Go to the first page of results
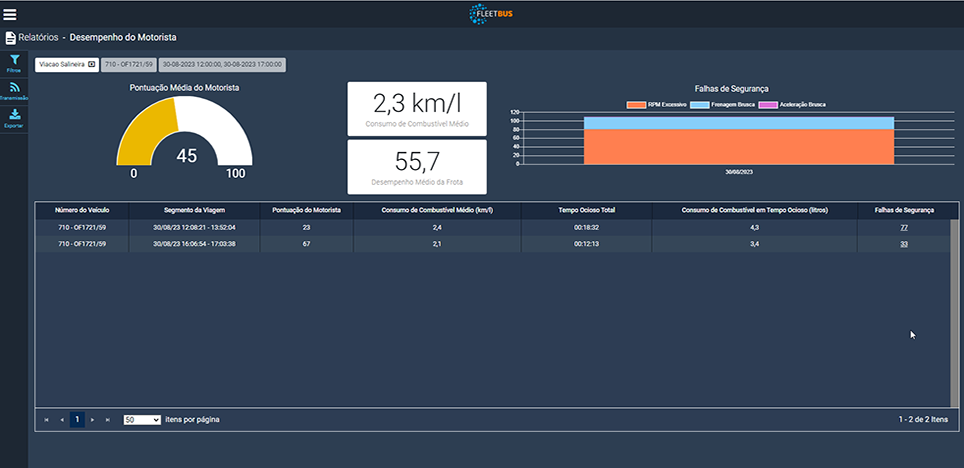This screenshot has width=964, height=468. 46,420
